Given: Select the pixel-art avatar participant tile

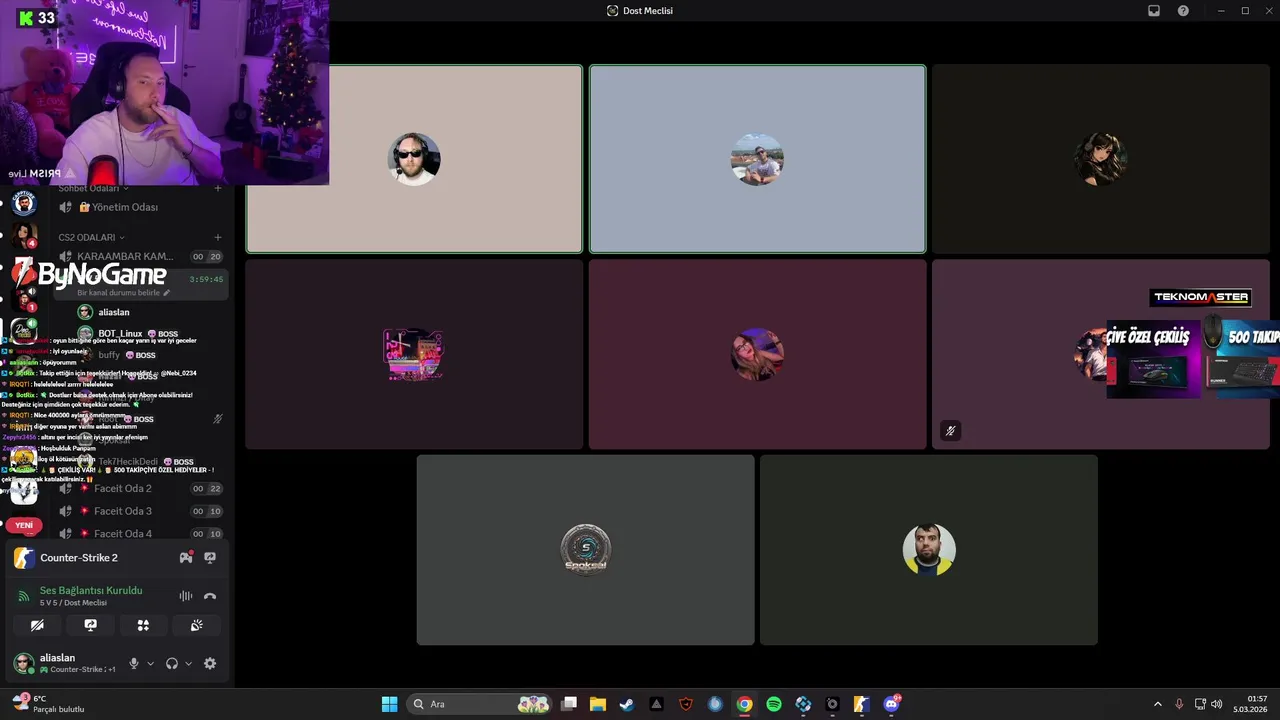Looking at the screenshot, I should (x=414, y=354).
